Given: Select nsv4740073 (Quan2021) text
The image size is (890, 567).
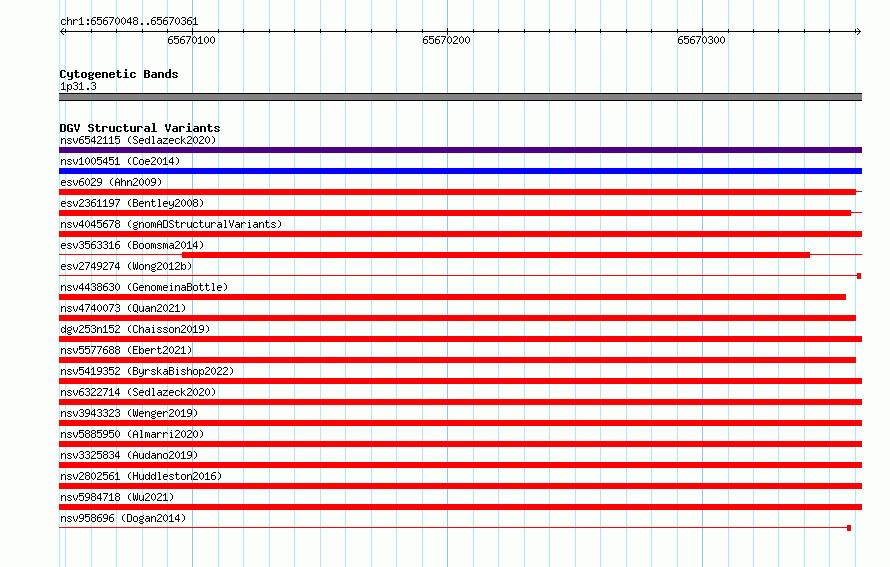Looking at the screenshot, I should point(123,308).
